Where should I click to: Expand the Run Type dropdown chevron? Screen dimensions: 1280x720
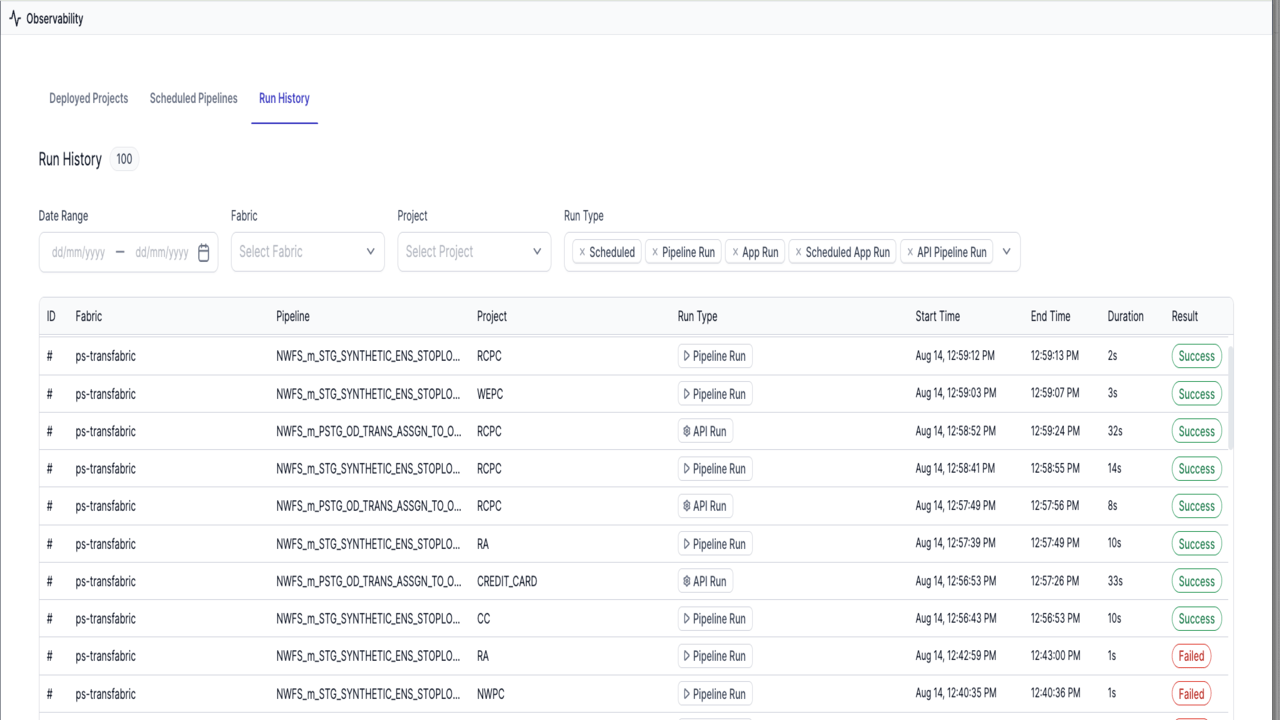(x=1006, y=252)
